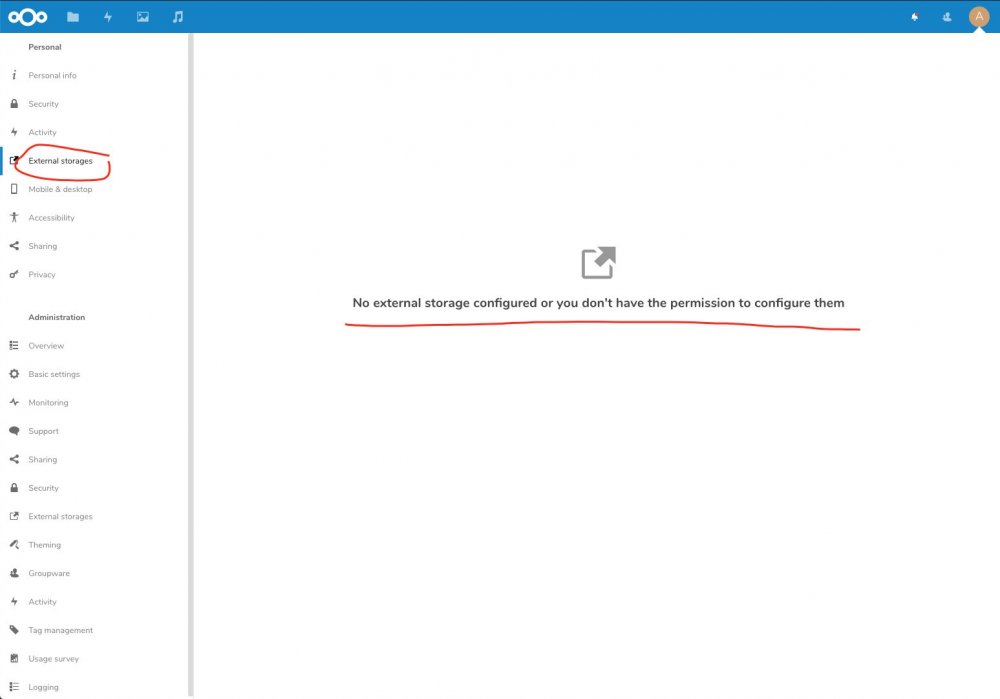Open the notifications bell icon

(915, 17)
